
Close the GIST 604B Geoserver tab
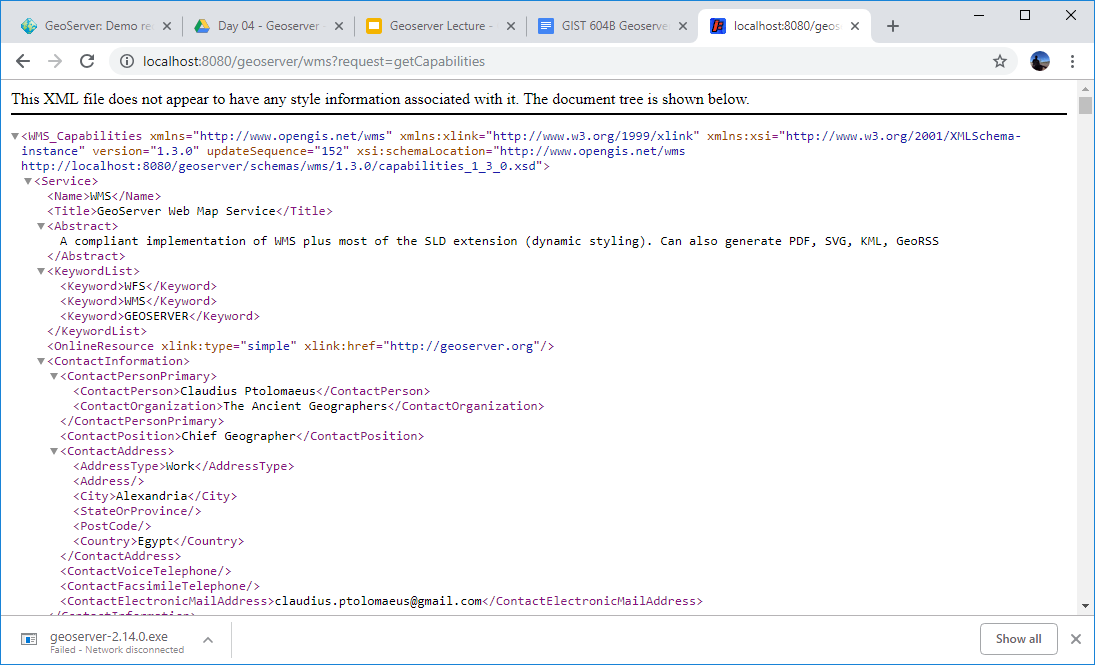[683, 27]
